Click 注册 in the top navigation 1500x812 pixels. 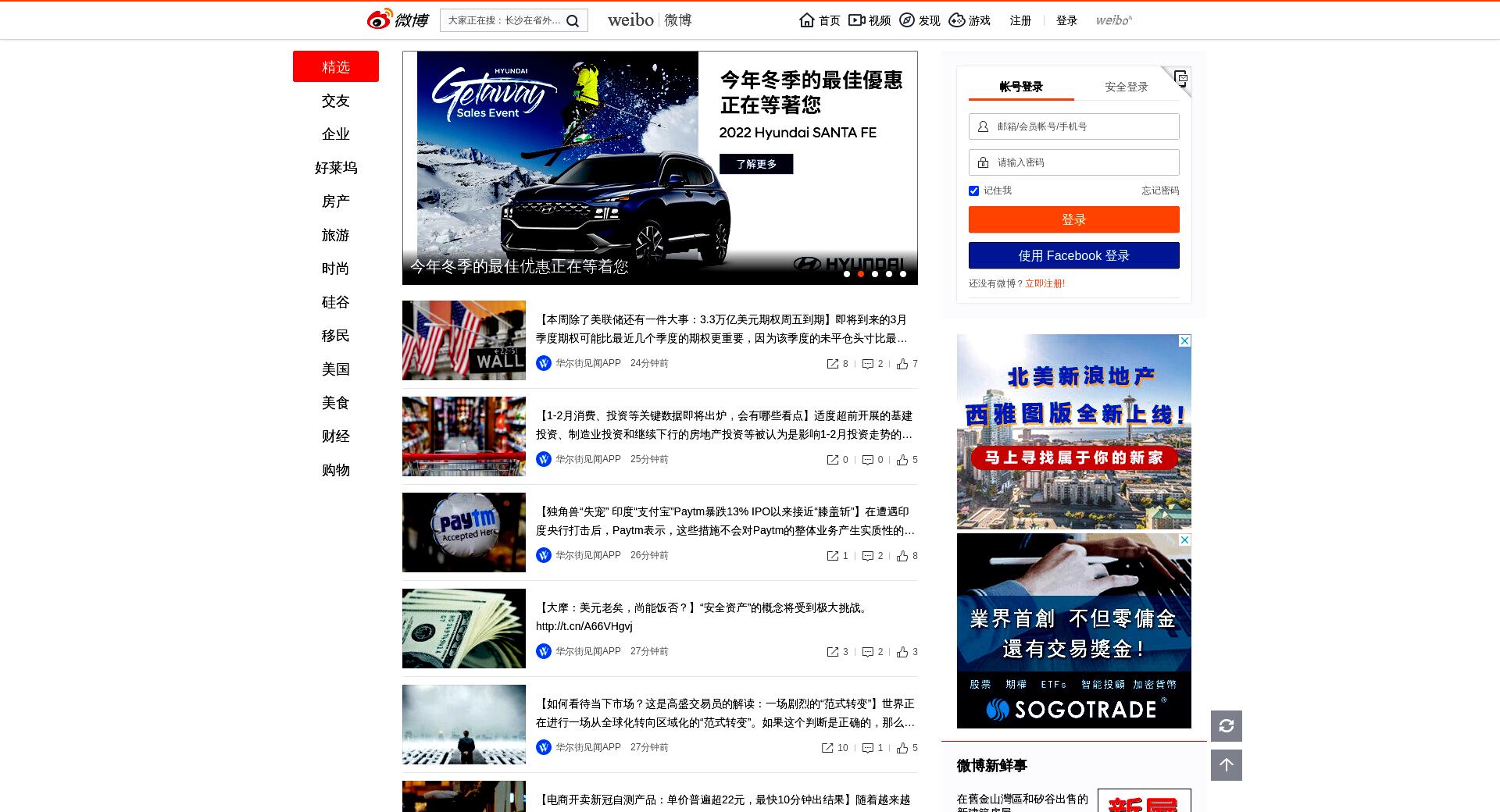click(1020, 20)
